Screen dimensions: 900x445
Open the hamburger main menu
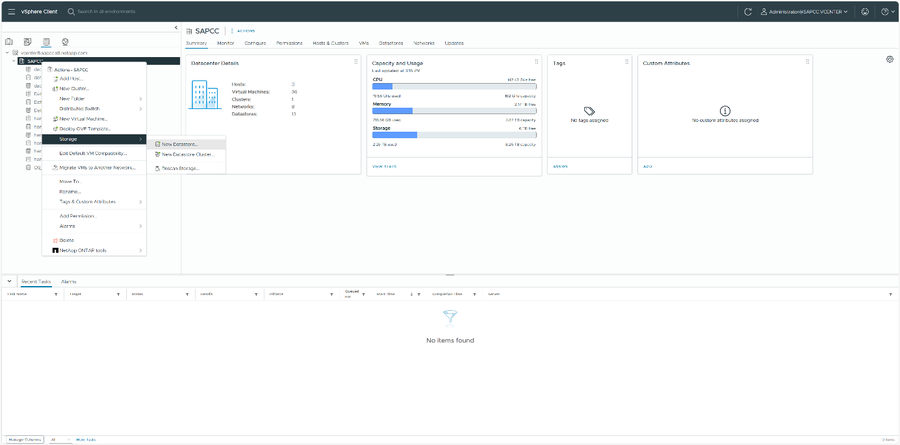[x=11, y=11]
